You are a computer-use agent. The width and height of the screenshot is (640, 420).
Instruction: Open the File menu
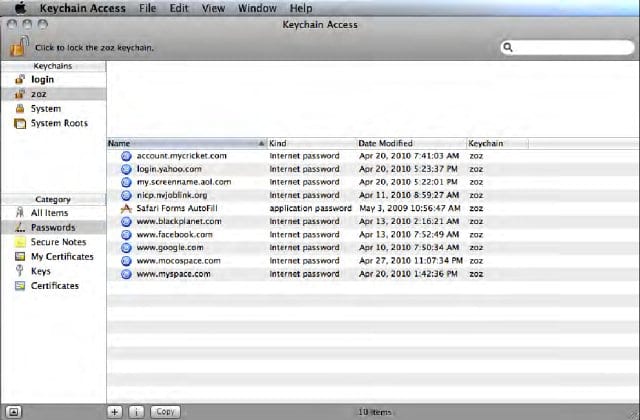pos(147,8)
